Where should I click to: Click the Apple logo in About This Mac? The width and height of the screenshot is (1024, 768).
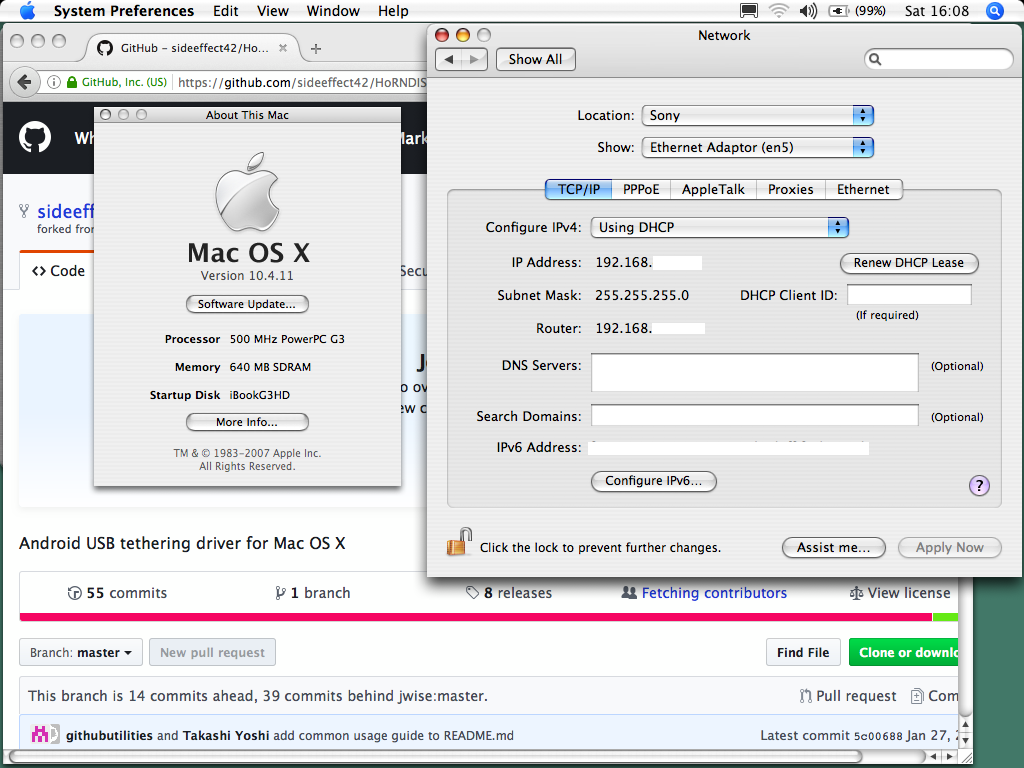(x=248, y=192)
